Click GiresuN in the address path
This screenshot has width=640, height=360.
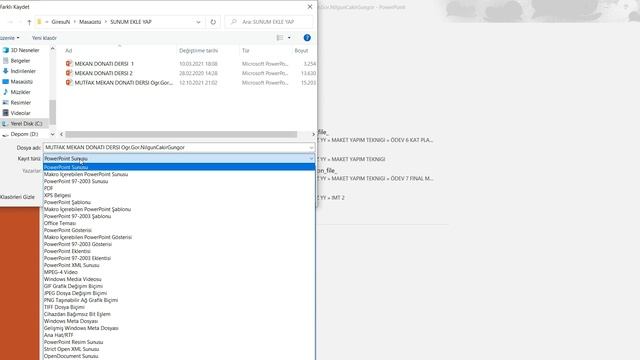pos(60,22)
